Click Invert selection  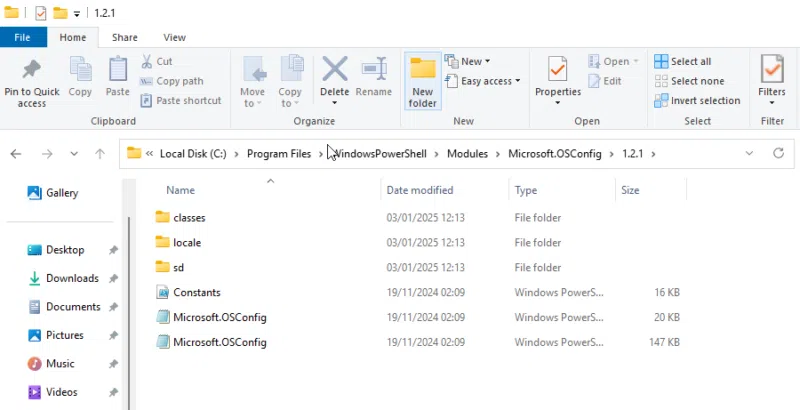tap(697, 100)
